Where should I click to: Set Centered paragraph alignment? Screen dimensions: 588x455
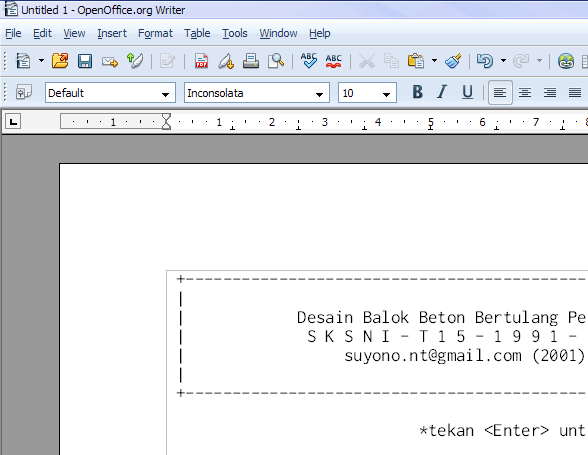pos(525,92)
